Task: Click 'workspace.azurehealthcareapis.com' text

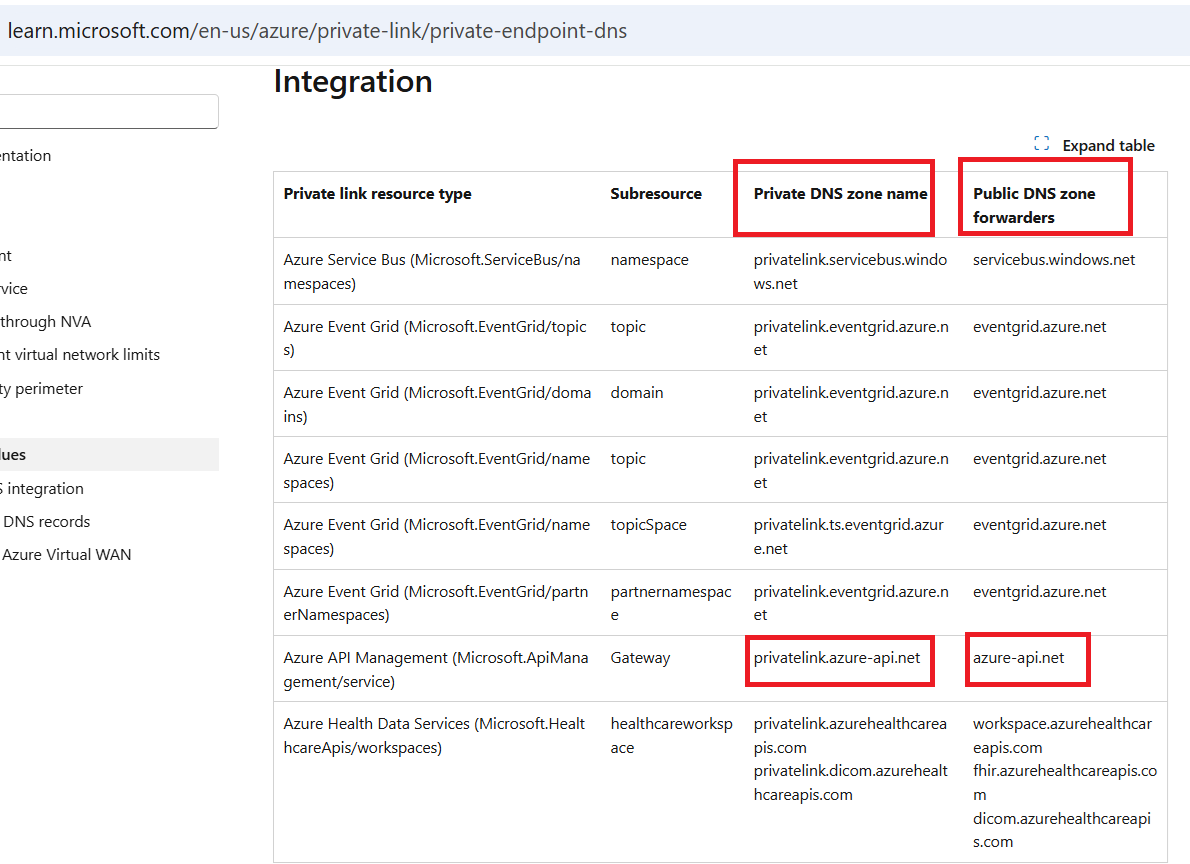Action: click(1062, 736)
